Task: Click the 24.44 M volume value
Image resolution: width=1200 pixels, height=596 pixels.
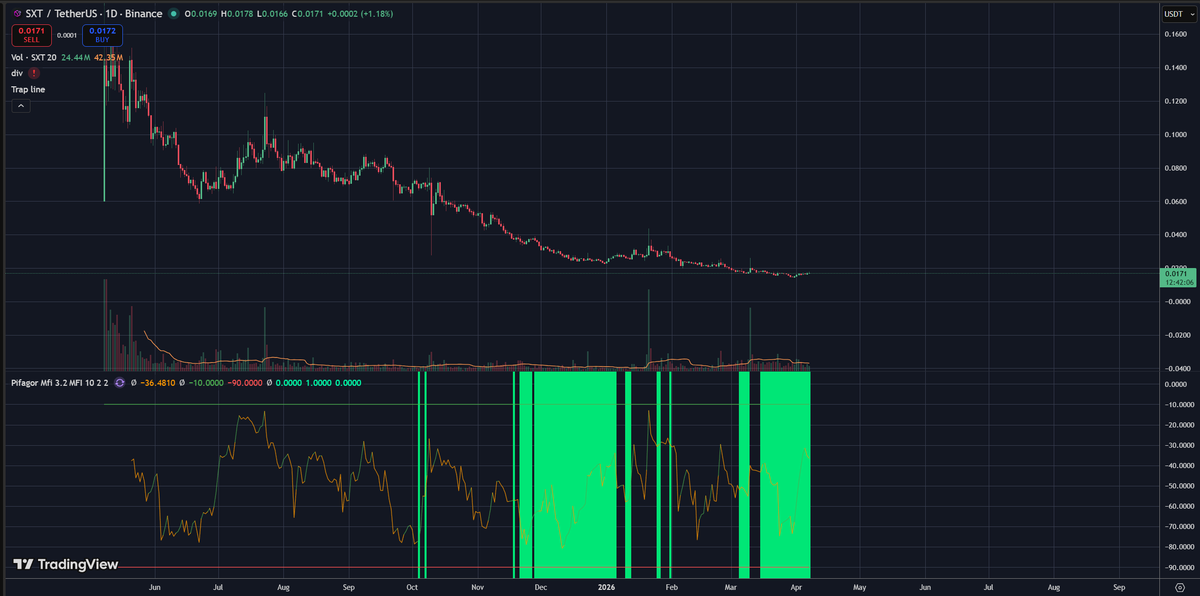Action: (x=75, y=58)
